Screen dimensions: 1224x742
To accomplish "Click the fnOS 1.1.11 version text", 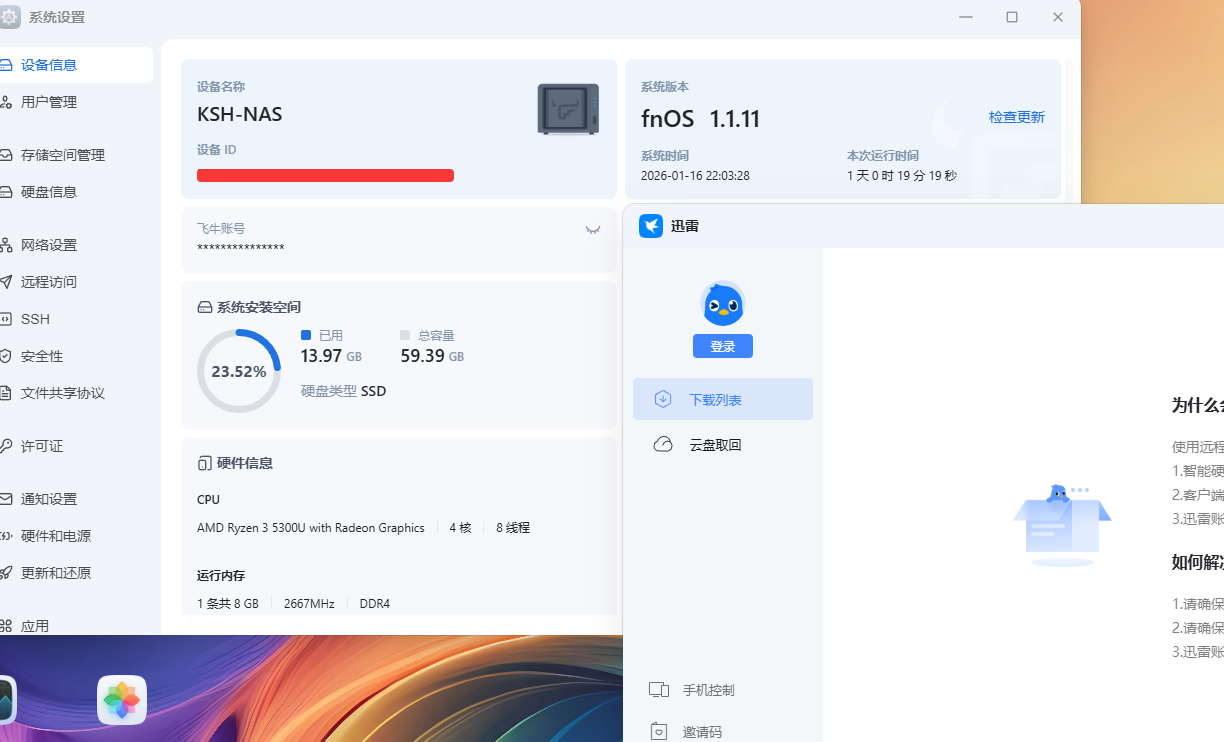I will click(x=700, y=119).
